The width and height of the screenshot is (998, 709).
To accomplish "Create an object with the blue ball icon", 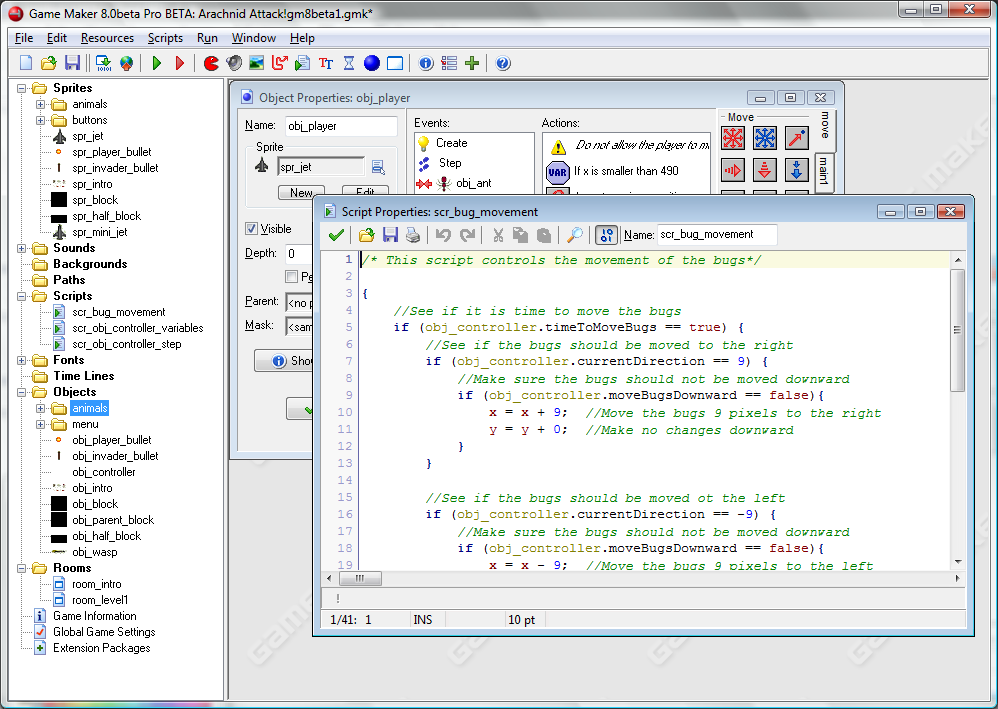I will [x=372, y=63].
